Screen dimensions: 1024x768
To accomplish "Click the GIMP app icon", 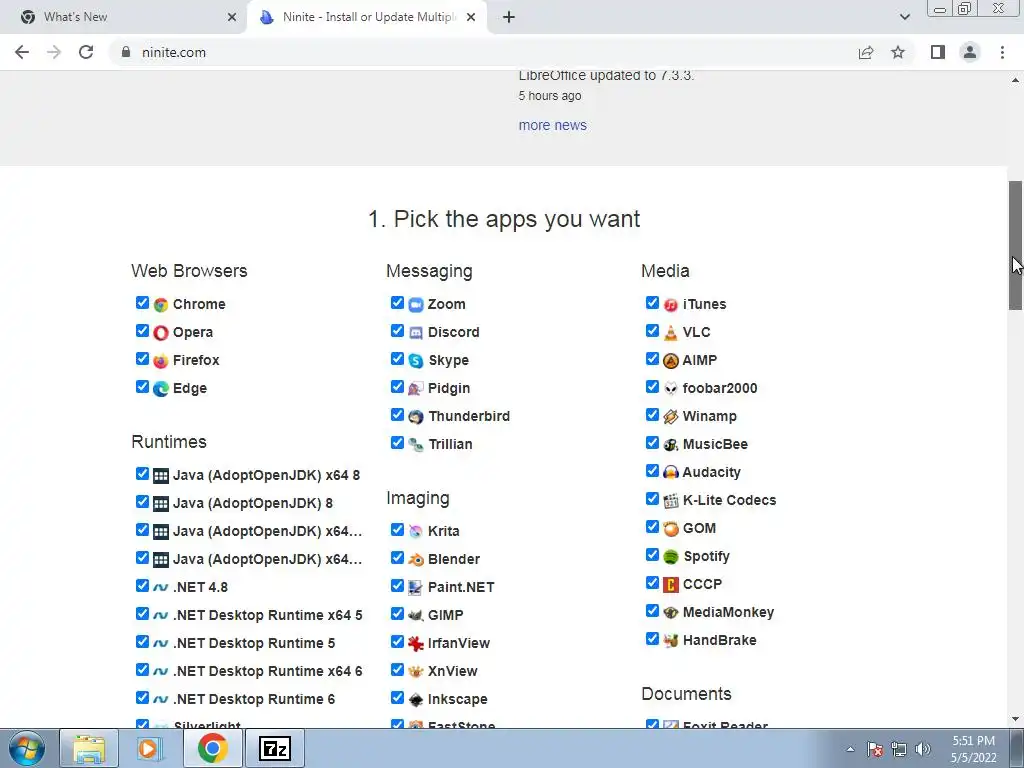I will click(x=416, y=616).
